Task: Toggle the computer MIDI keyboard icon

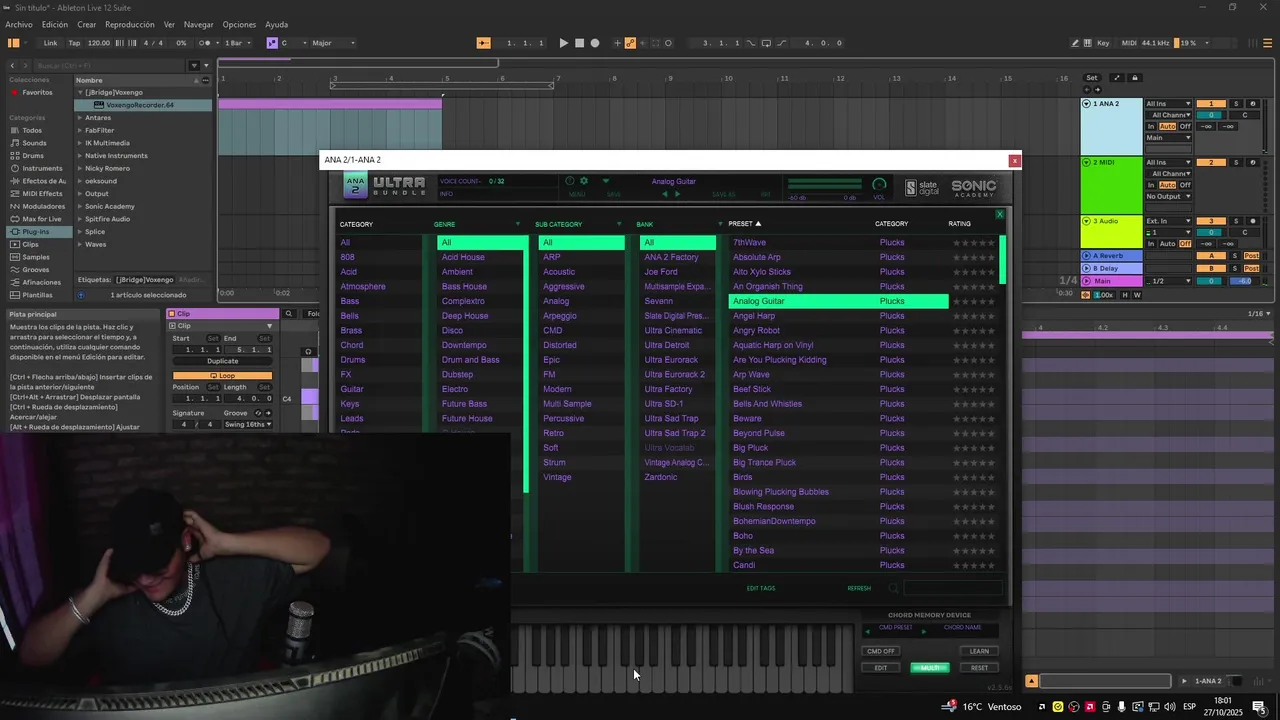Action: (x=1088, y=43)
